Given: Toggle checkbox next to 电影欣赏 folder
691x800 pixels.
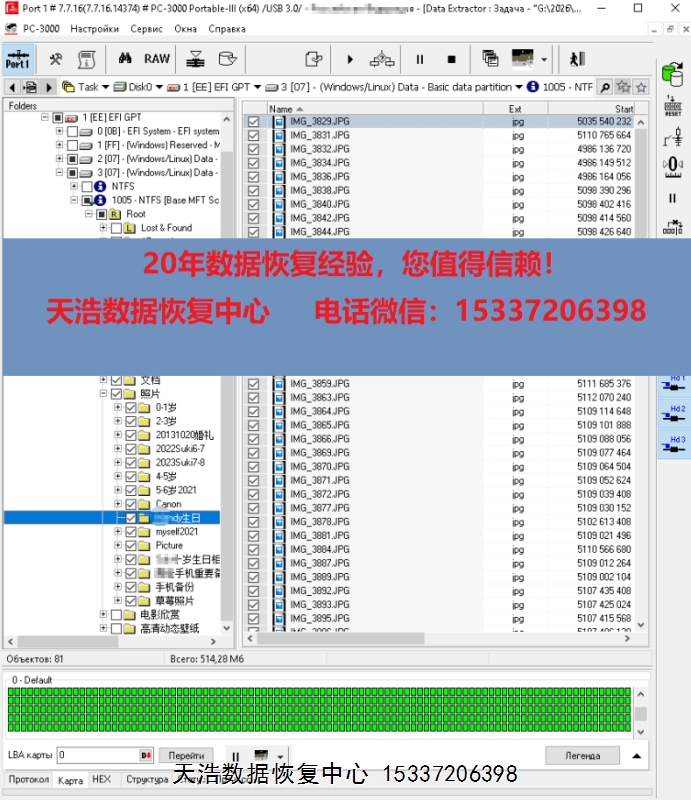Looking at the screenshot, I should 116,615.
